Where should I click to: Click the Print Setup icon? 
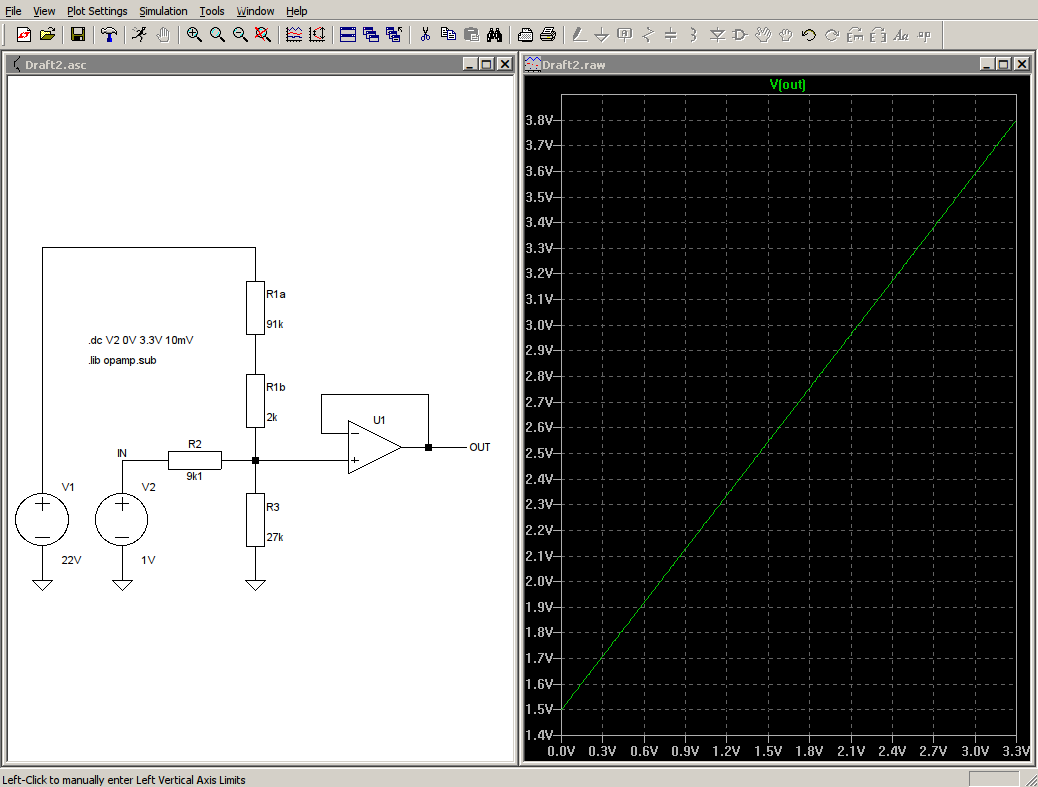(x=525, y=34)
